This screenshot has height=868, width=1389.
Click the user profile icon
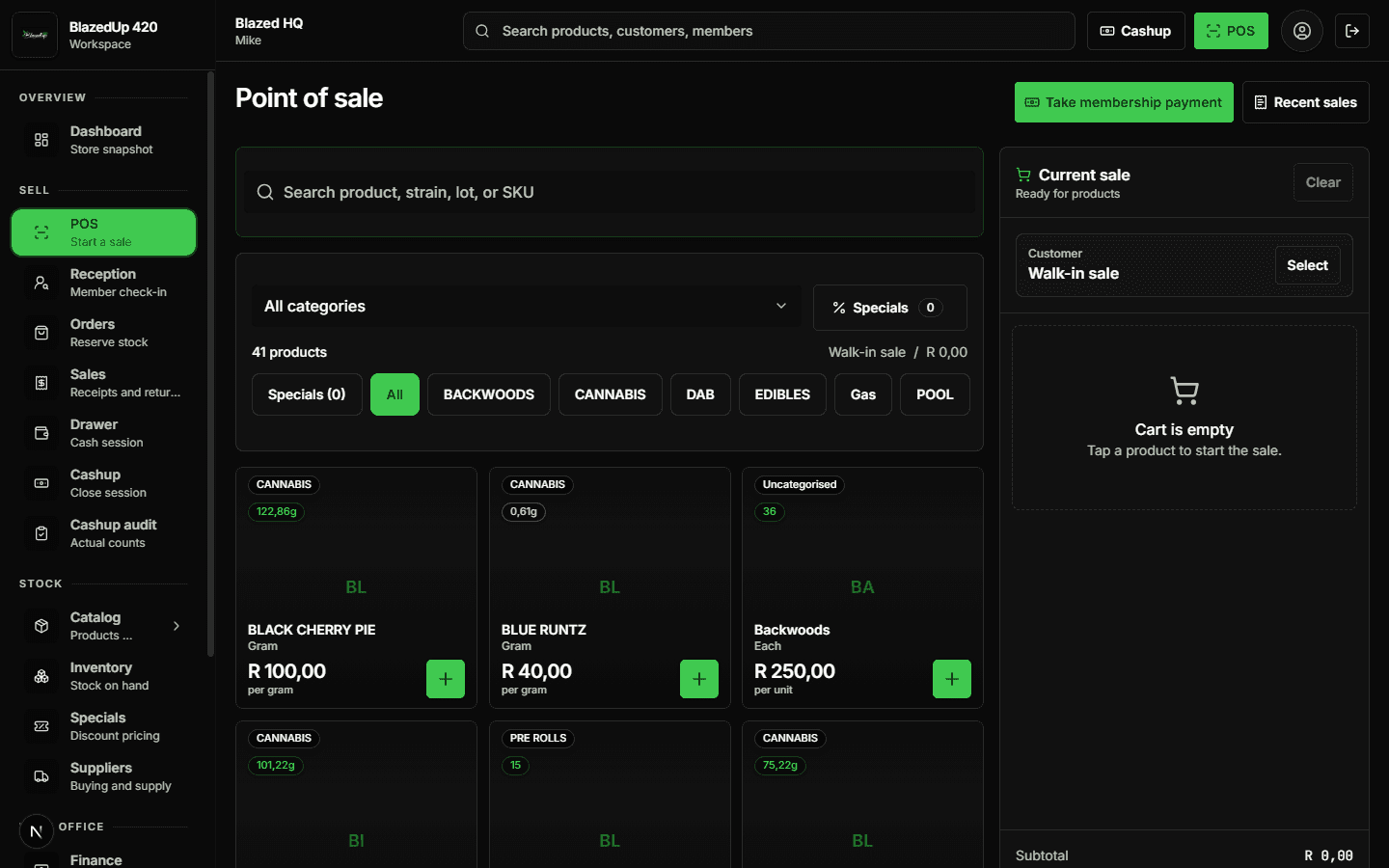point(1301,31)
